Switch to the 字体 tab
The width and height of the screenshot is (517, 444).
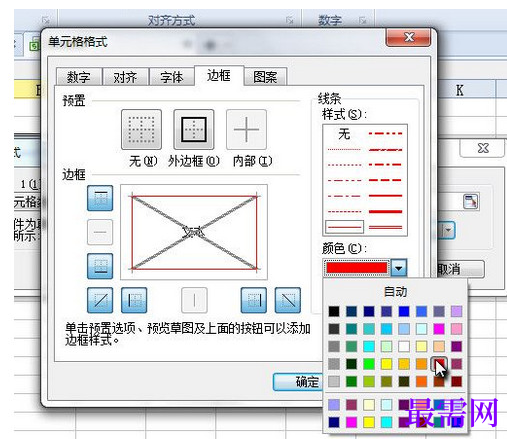172,77
